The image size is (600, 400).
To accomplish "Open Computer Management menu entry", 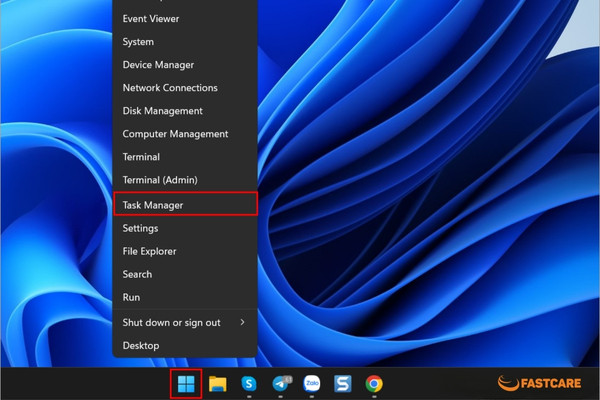I will (185, 134).
